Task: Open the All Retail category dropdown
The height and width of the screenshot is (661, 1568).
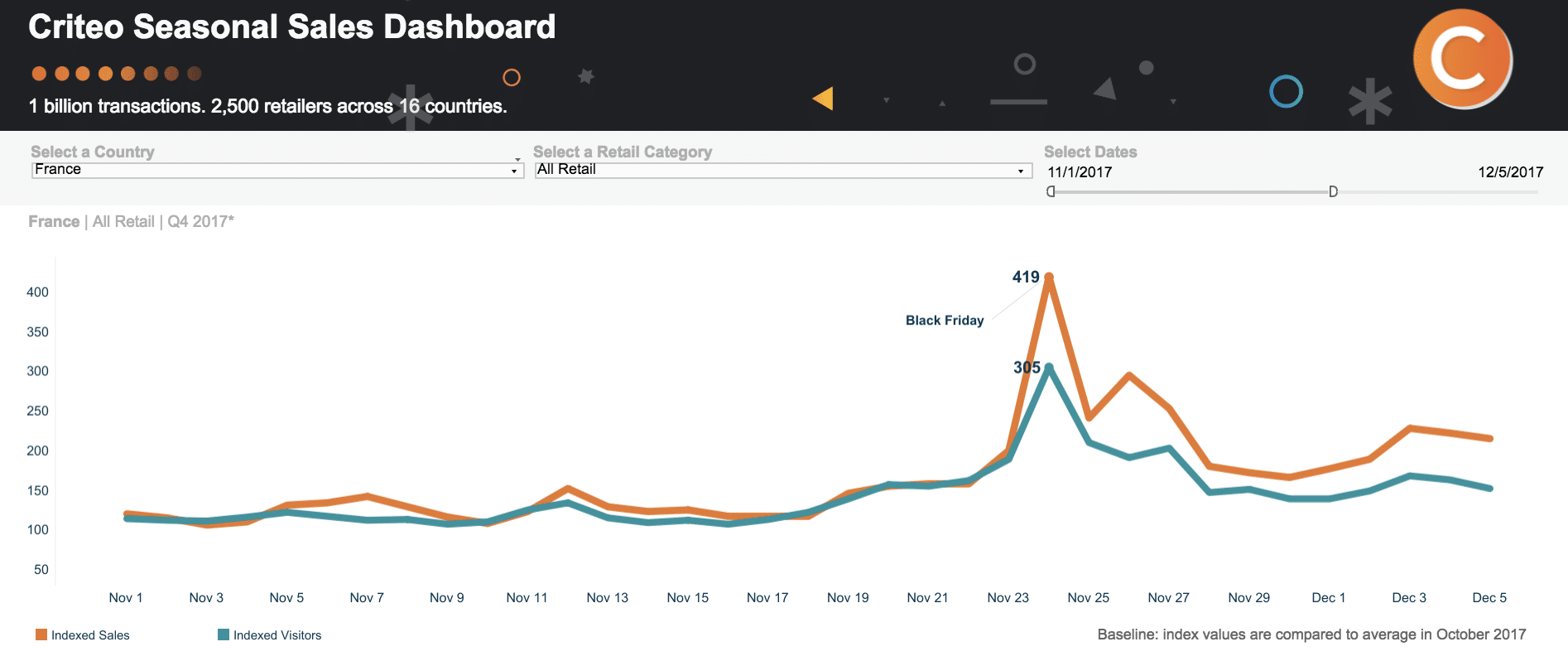Action: (x=783, y=170)
